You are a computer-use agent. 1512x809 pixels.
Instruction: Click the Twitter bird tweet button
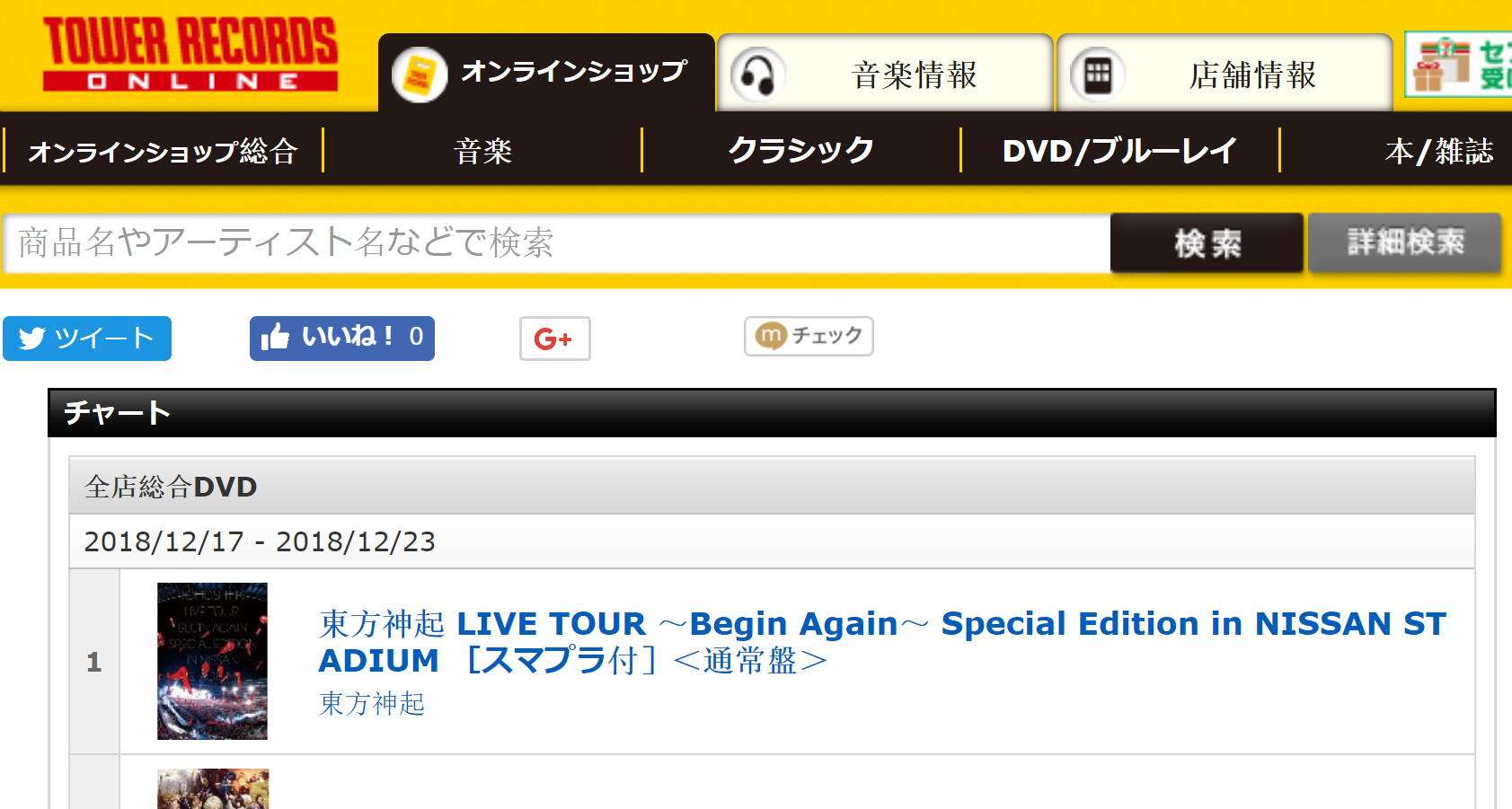click(87, 339)
